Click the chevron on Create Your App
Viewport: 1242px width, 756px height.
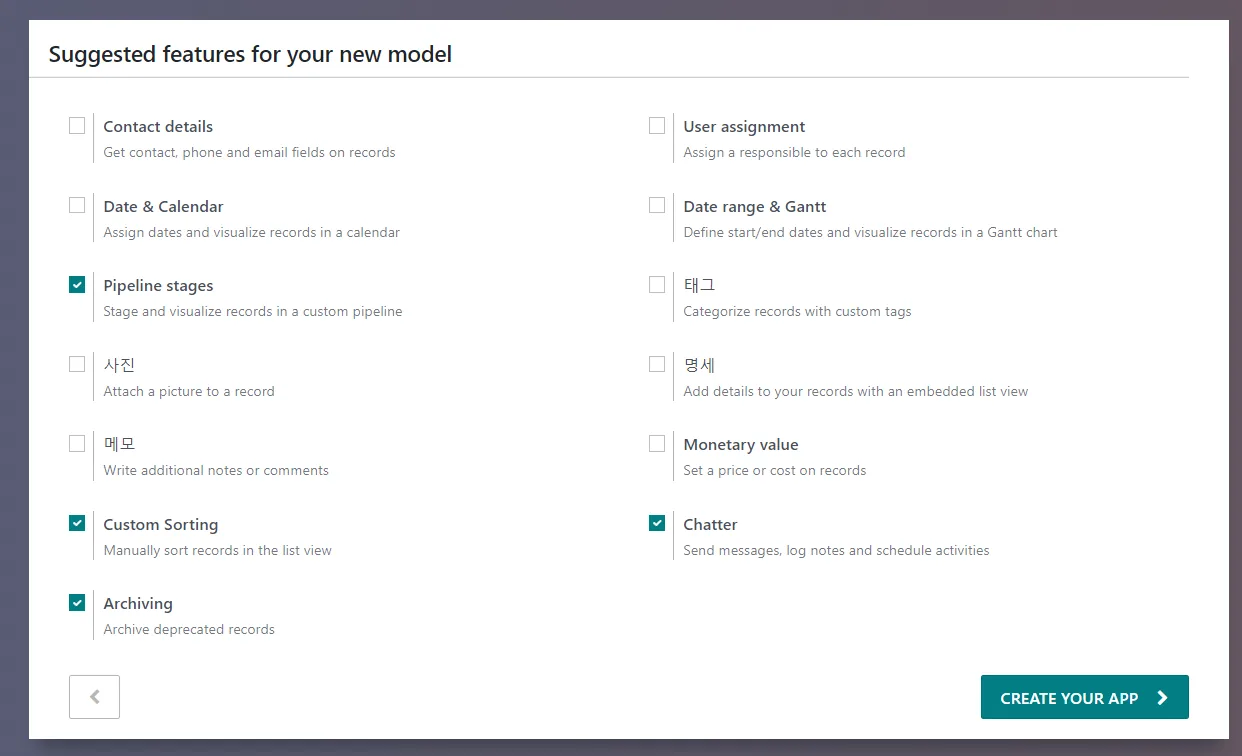click(1162, 698)
